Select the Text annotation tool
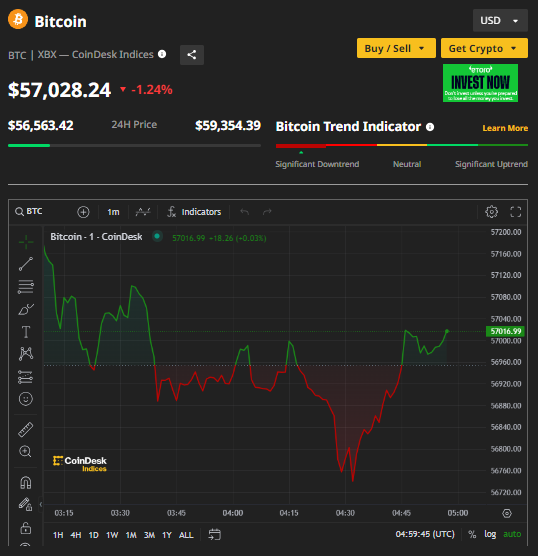This screenshot has height=556, width=538. [26, 332]
